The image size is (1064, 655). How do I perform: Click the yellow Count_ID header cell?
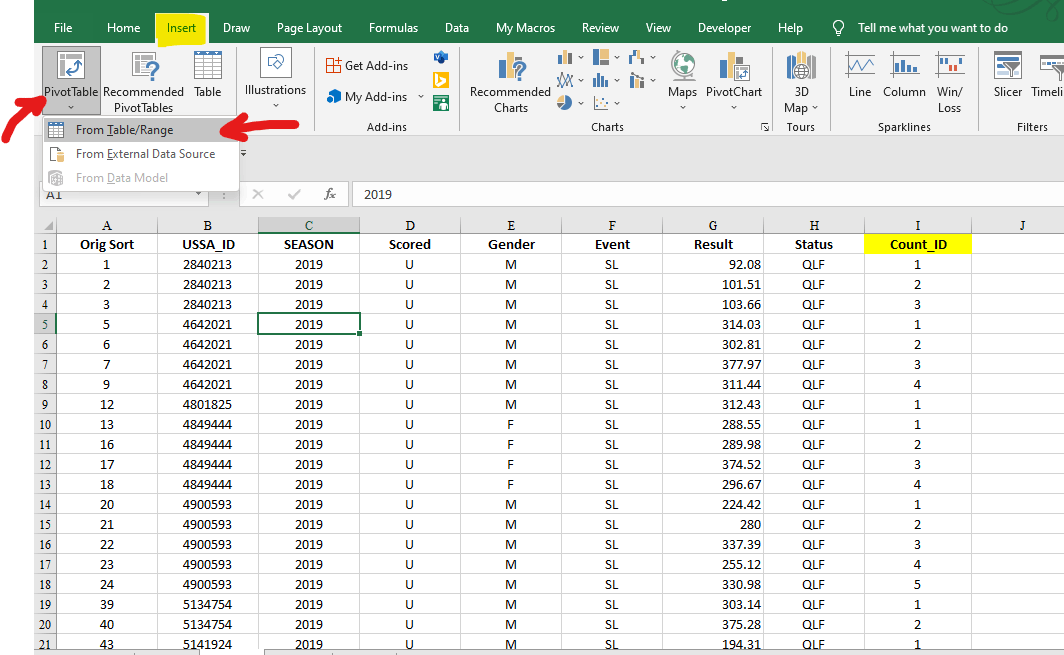(917, 244)
